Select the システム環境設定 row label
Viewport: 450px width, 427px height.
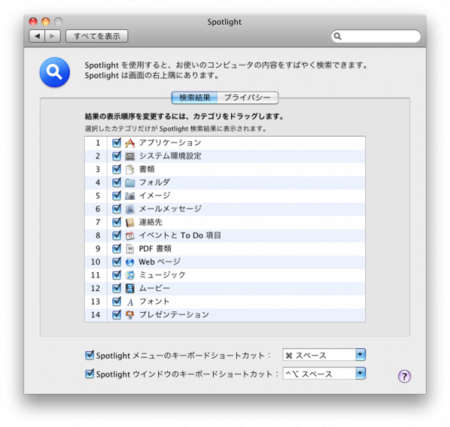pyautogui.click(x=170, y=156)
